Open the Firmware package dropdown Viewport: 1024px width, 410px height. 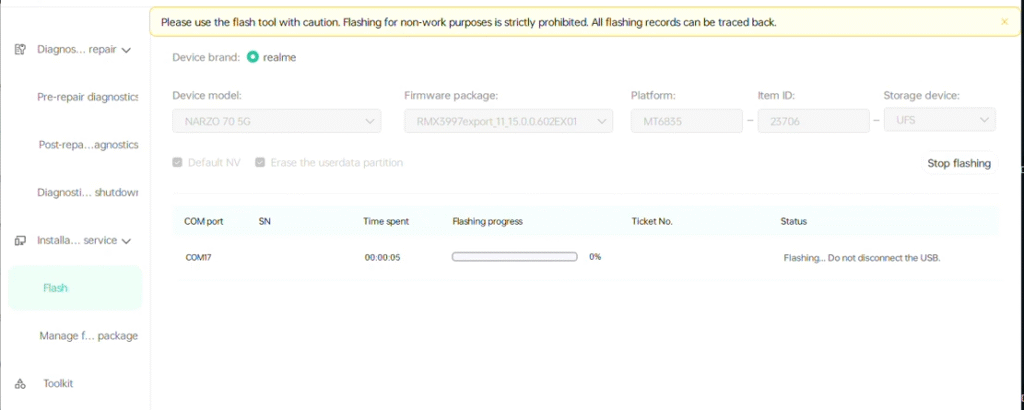tap(508, 121)
